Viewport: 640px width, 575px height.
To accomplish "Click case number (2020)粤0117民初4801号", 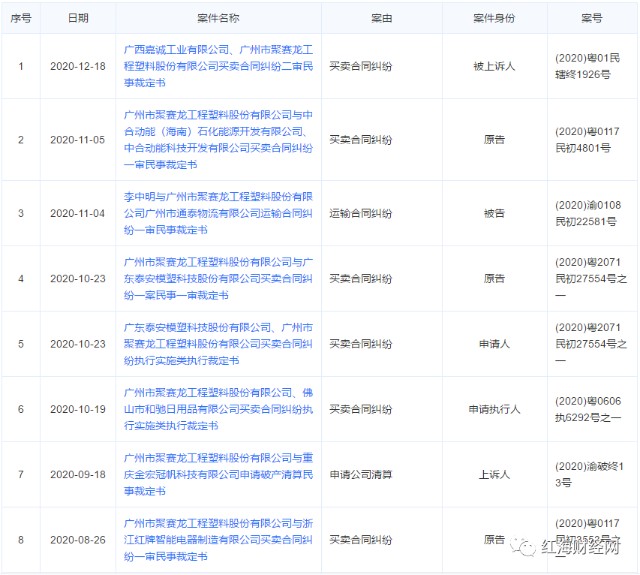I will click(588, 140).
